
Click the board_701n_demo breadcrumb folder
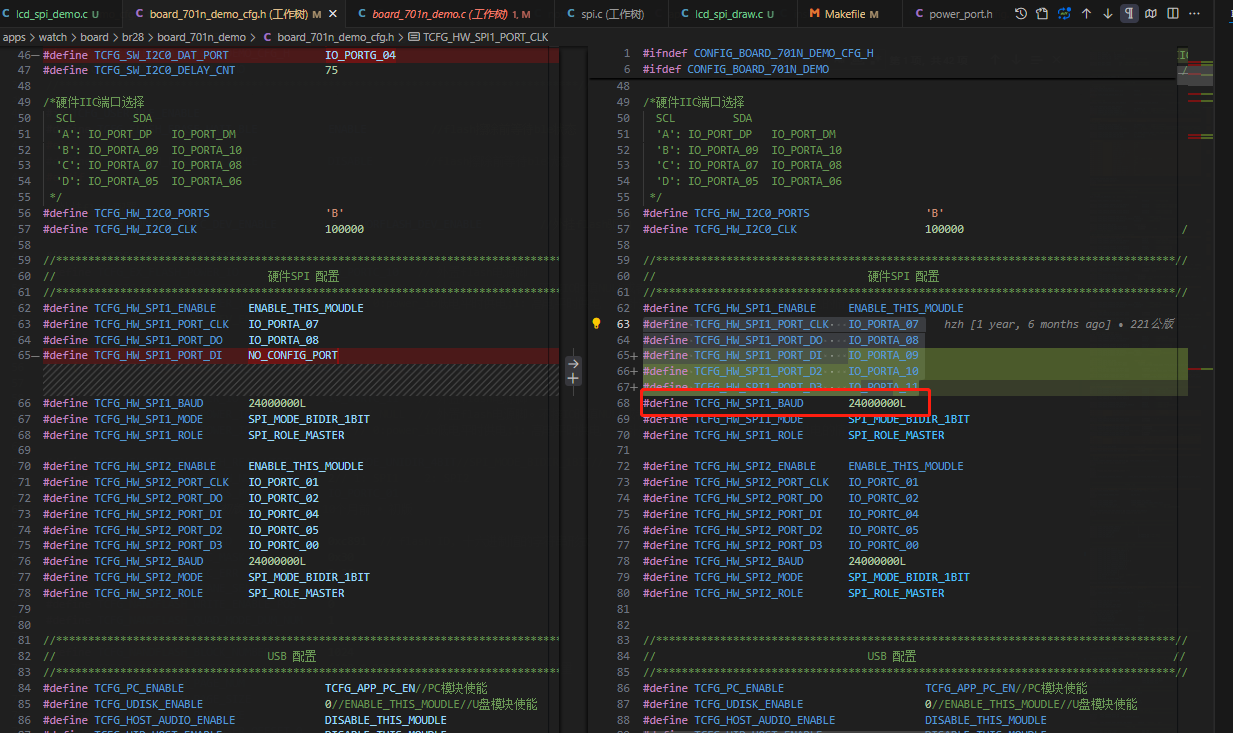(201, 37)
